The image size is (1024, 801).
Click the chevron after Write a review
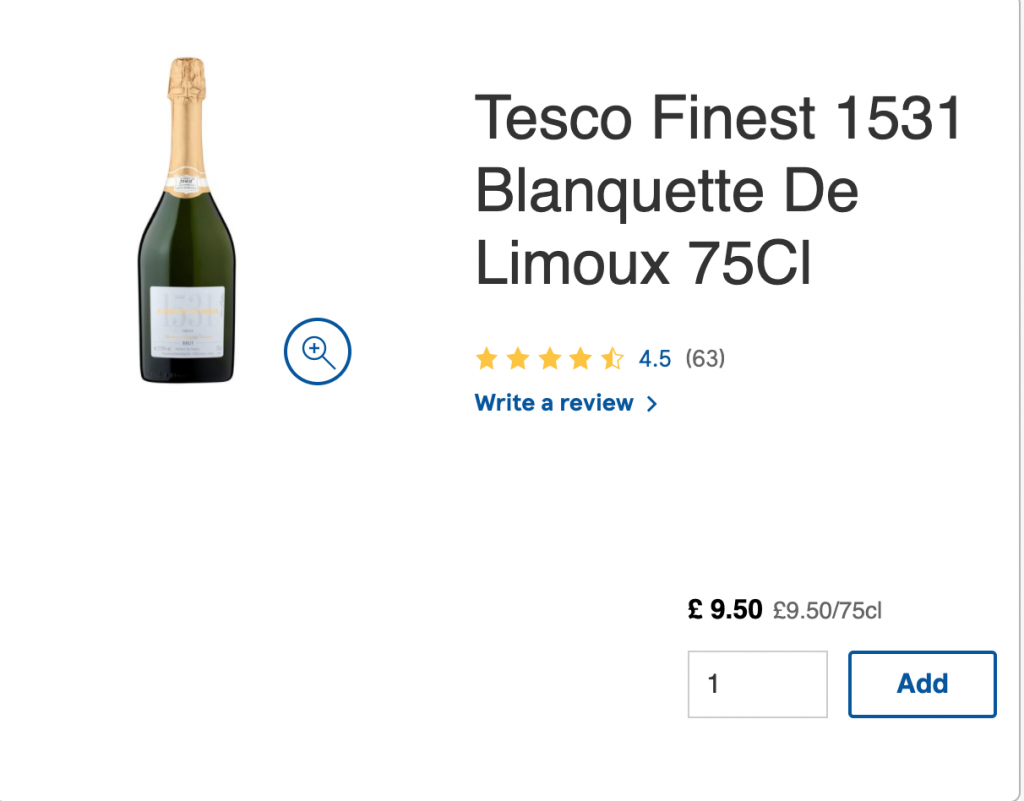(652, 404)
